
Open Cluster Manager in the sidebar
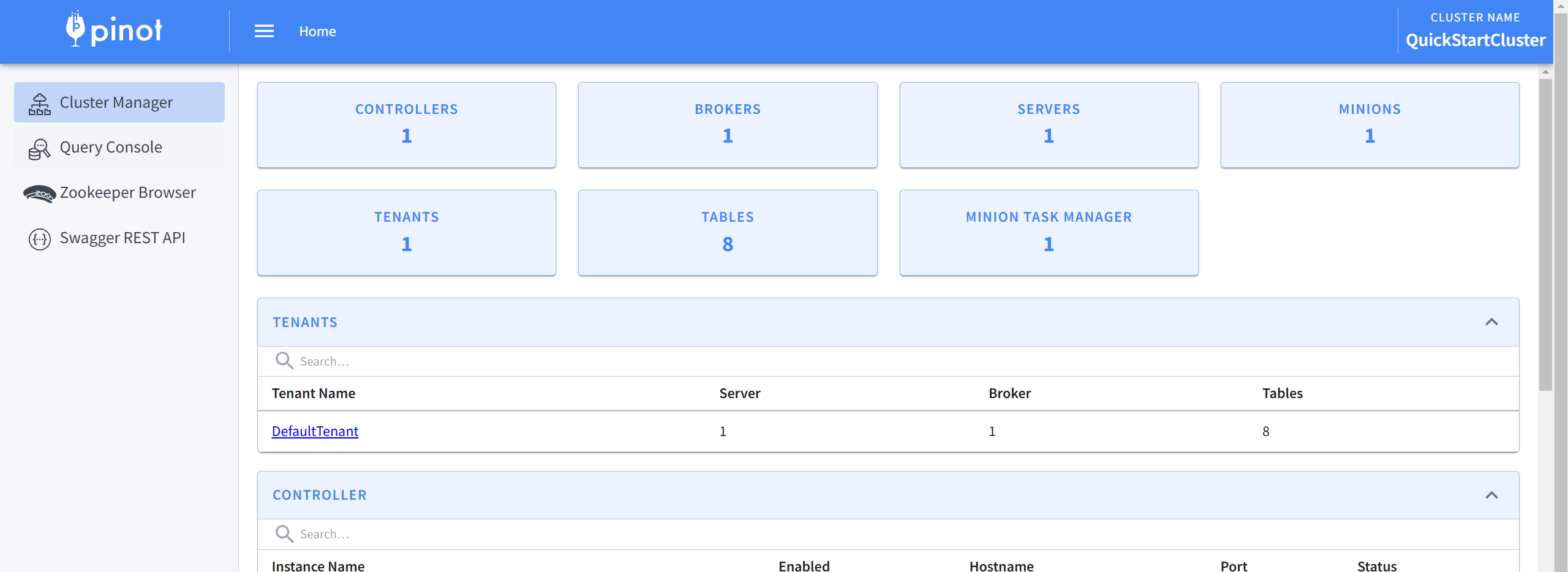pos(119,102)
